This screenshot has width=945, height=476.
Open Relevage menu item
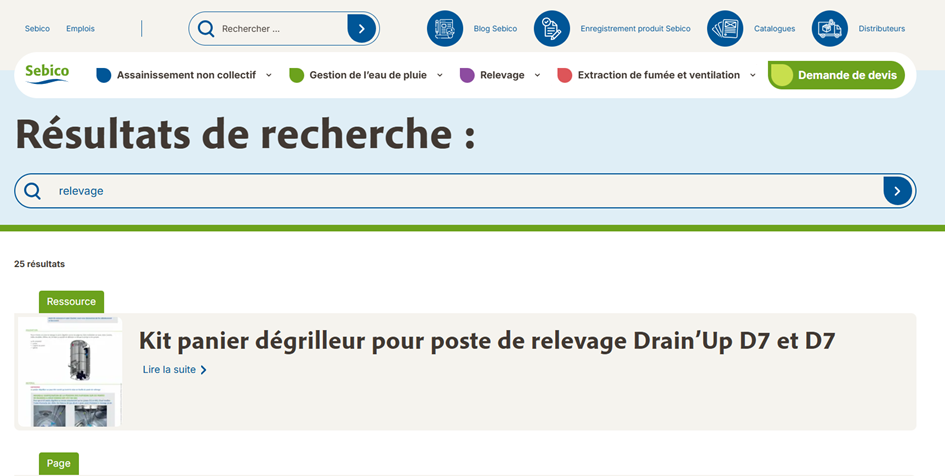502,75
